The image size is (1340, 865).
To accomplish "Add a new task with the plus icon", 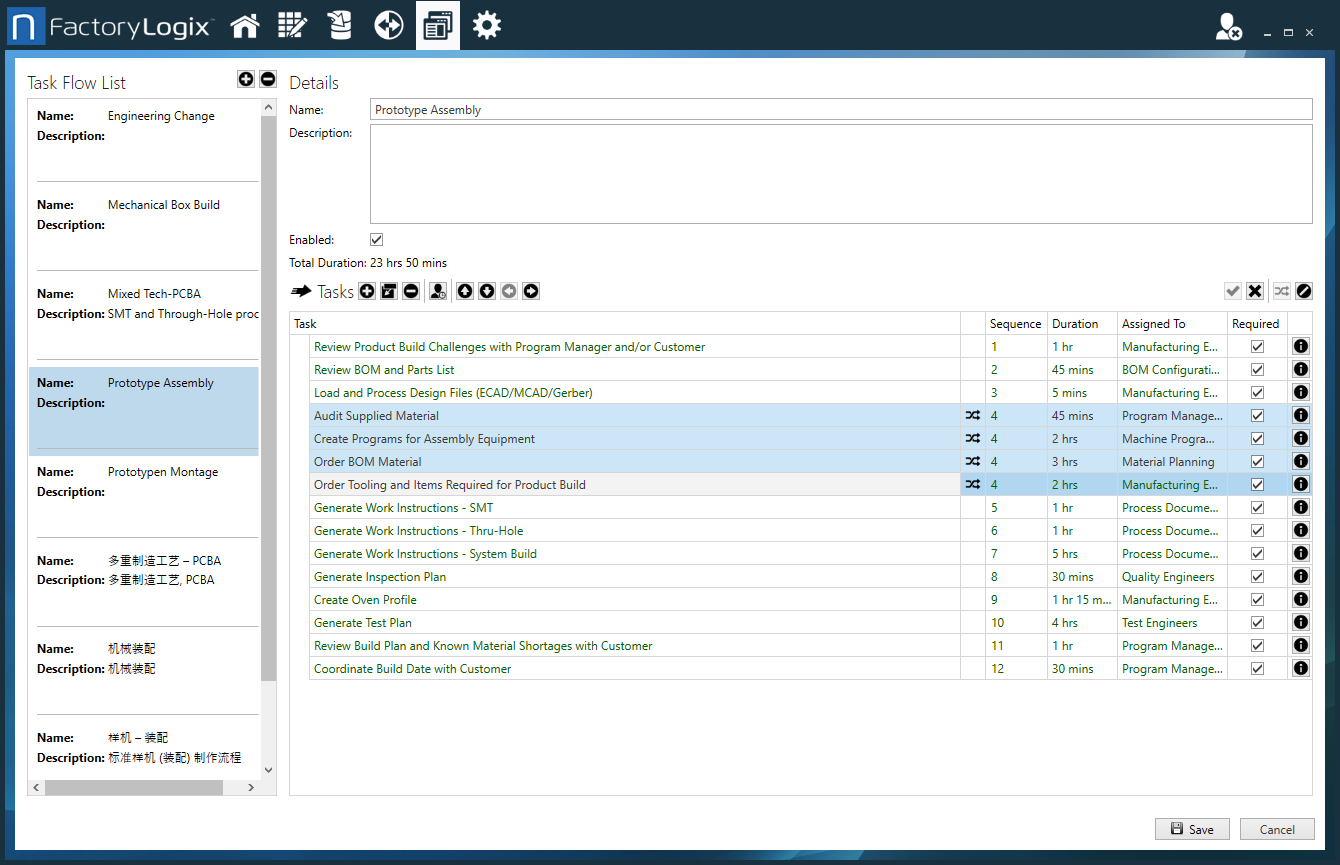I will 367,291.
